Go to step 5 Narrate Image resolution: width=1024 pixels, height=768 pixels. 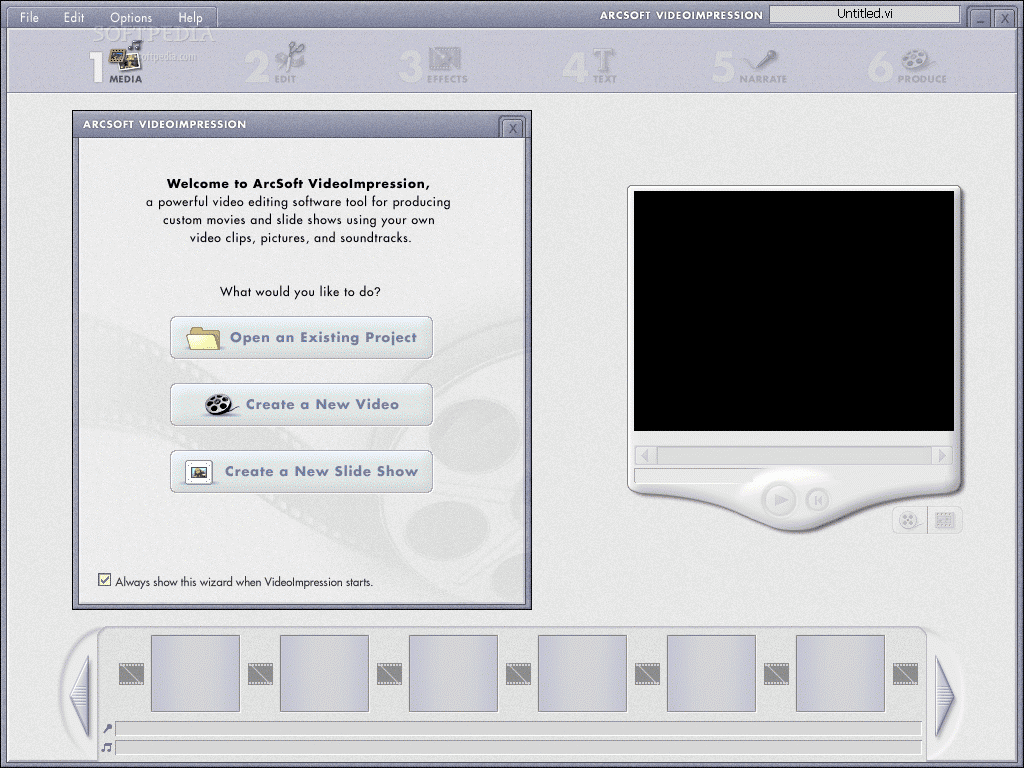pyautogui.click(x=750, y=65)
